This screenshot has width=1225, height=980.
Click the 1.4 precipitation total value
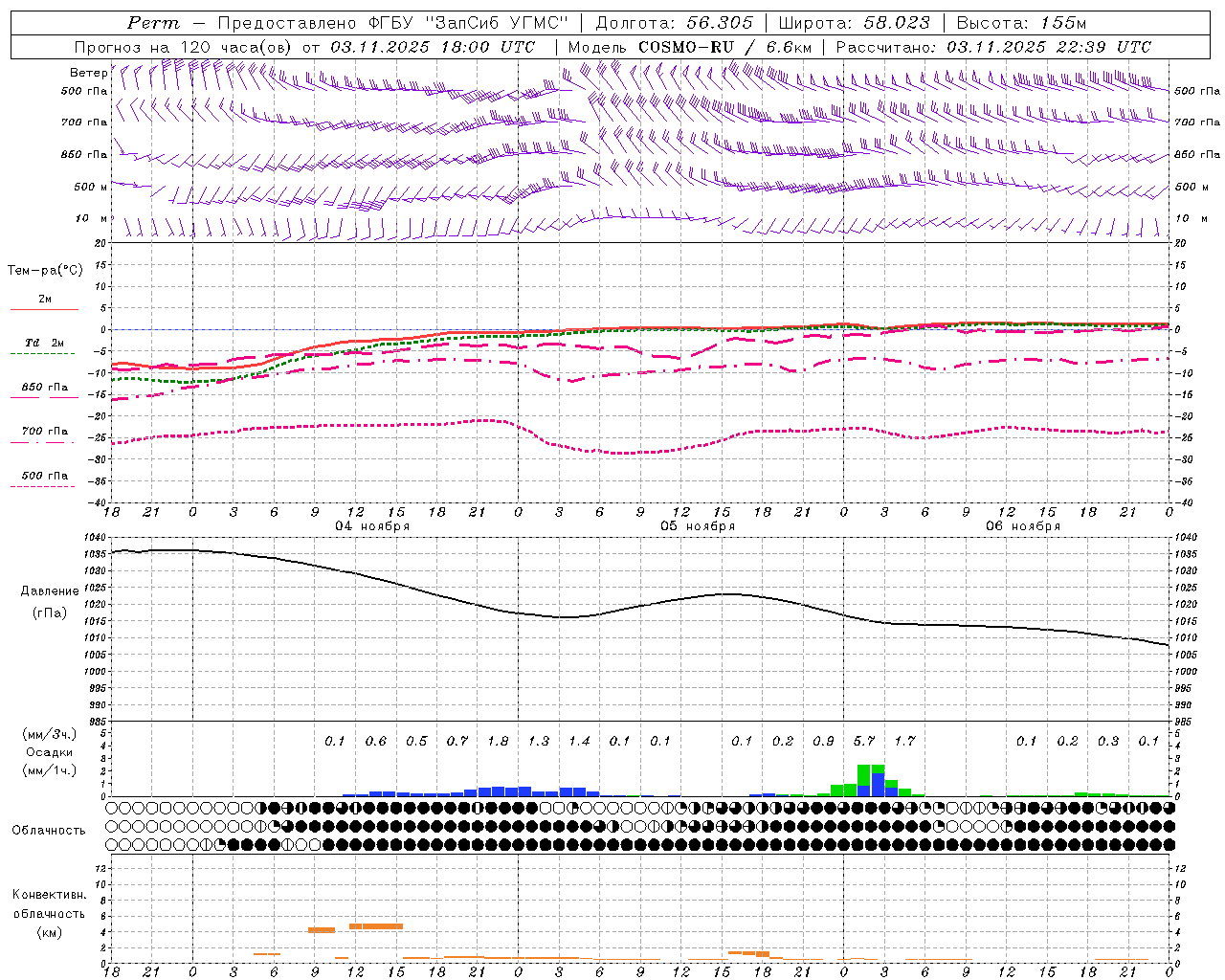pyautogui.click(x=579, y=742)
